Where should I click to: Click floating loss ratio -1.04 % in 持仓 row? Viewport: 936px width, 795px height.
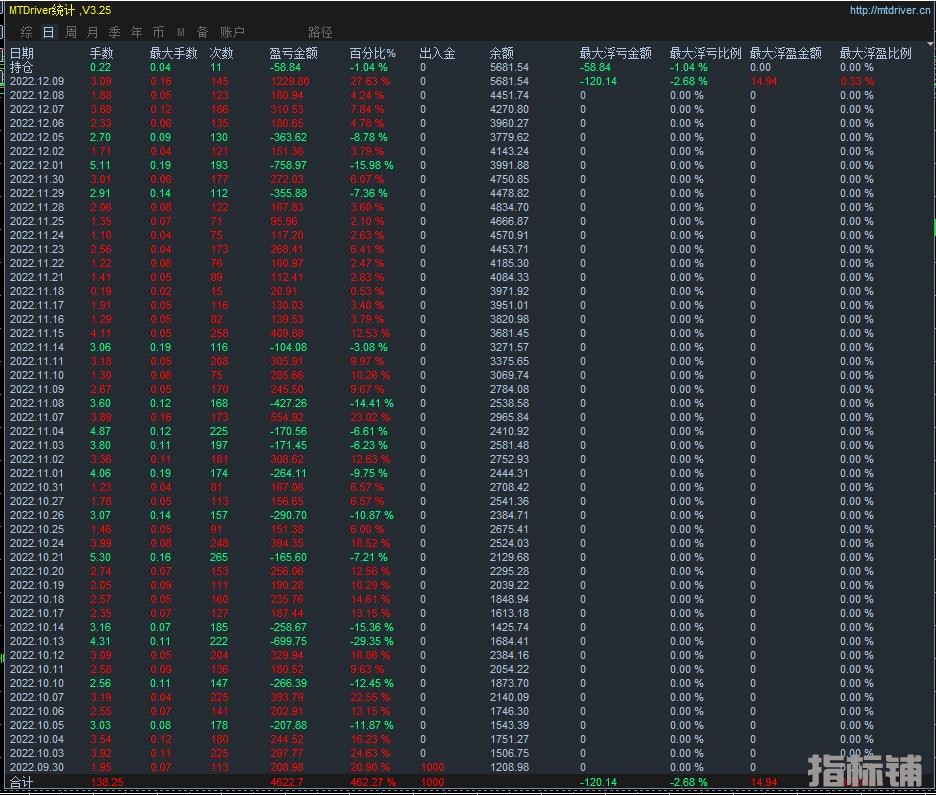pos(688,67)
